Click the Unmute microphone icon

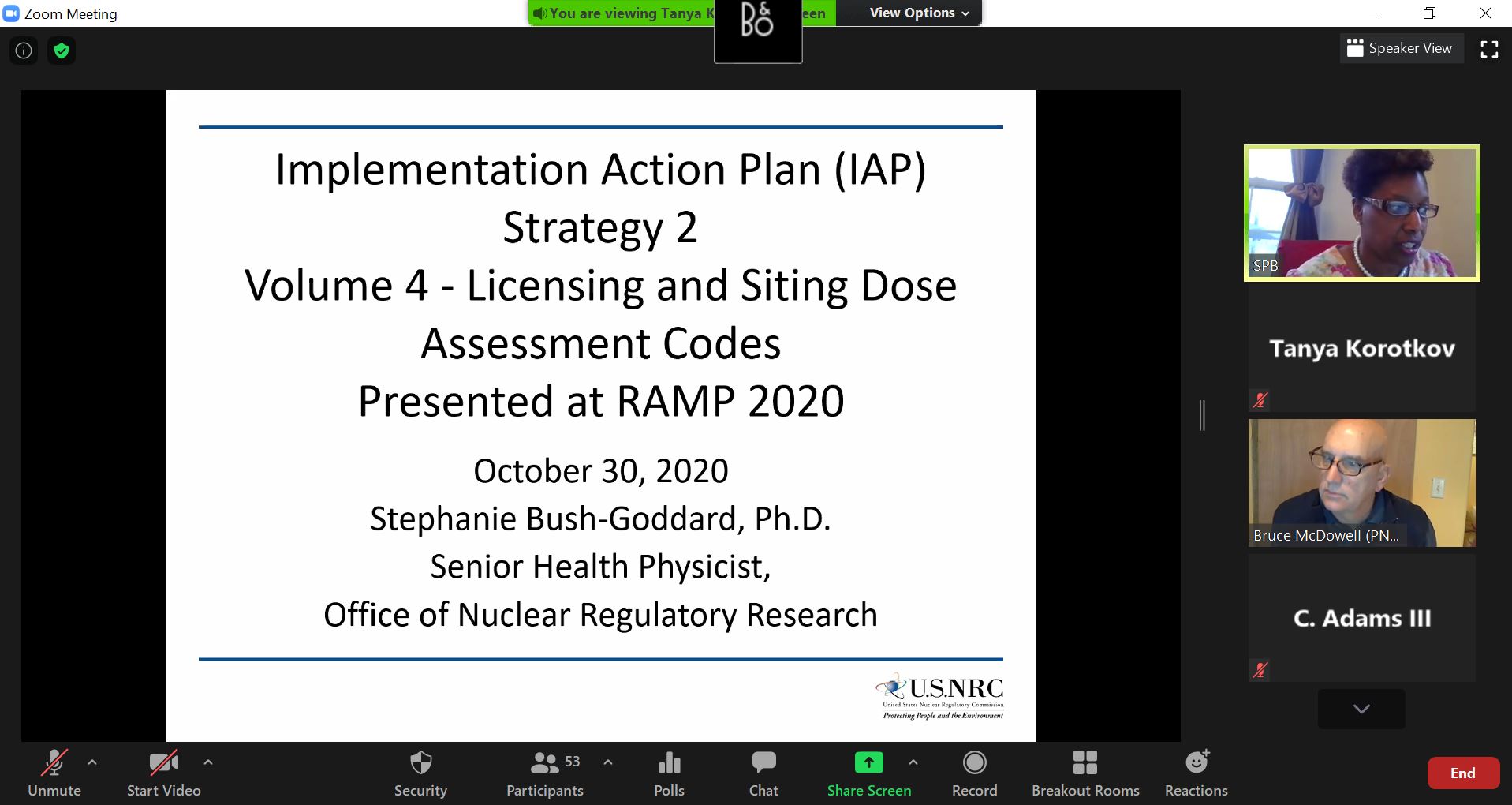[54, 763]
